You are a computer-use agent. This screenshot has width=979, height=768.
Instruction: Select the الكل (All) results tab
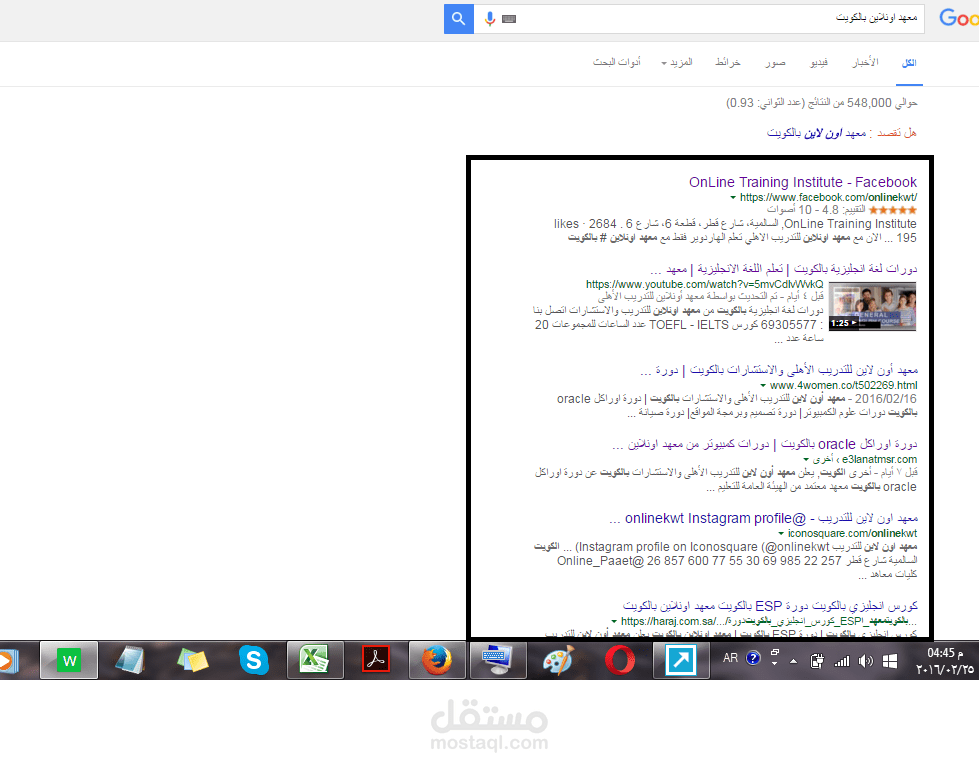[909, 62]
